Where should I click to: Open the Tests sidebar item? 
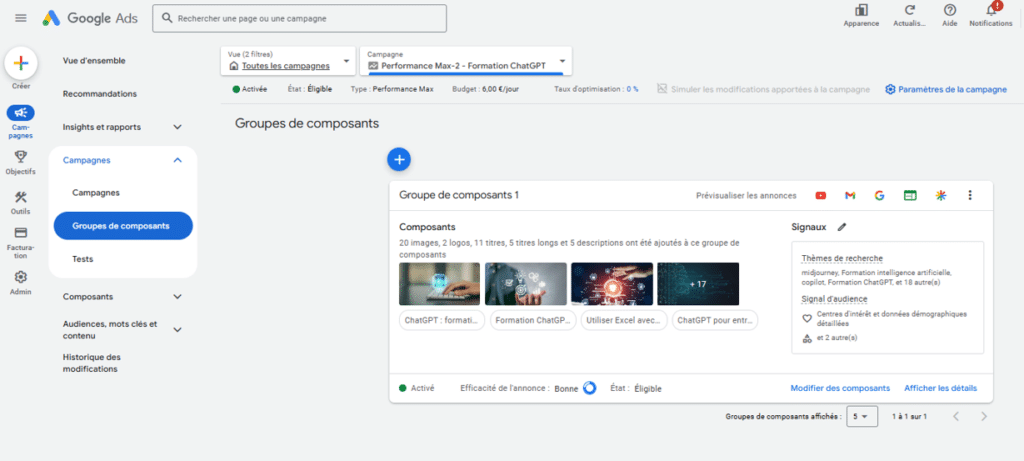click(83, 259)
